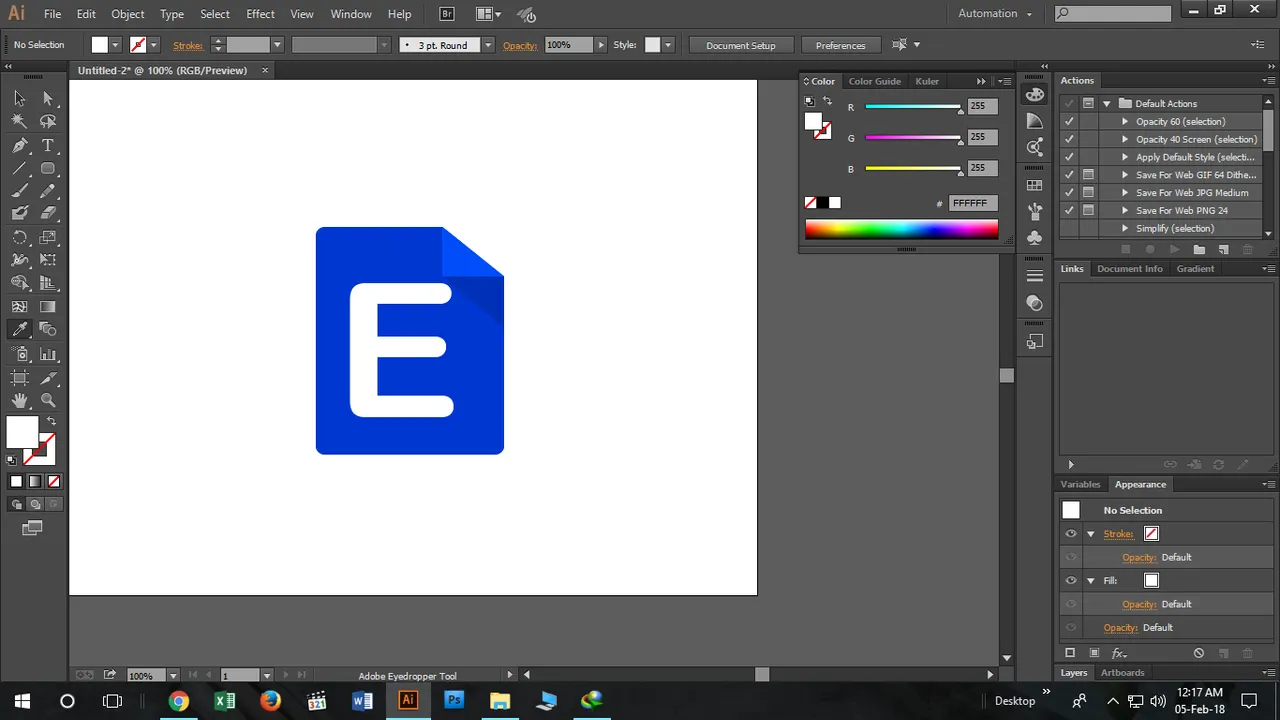Select the Lasso tool
Image resolution: width=1280 pixels, height=720 pixels.
(x=47, y=121)
